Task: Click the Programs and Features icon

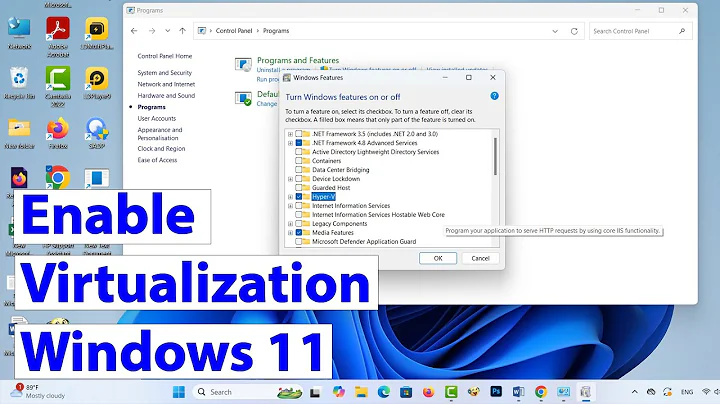Action: click(x=243, y=65)
